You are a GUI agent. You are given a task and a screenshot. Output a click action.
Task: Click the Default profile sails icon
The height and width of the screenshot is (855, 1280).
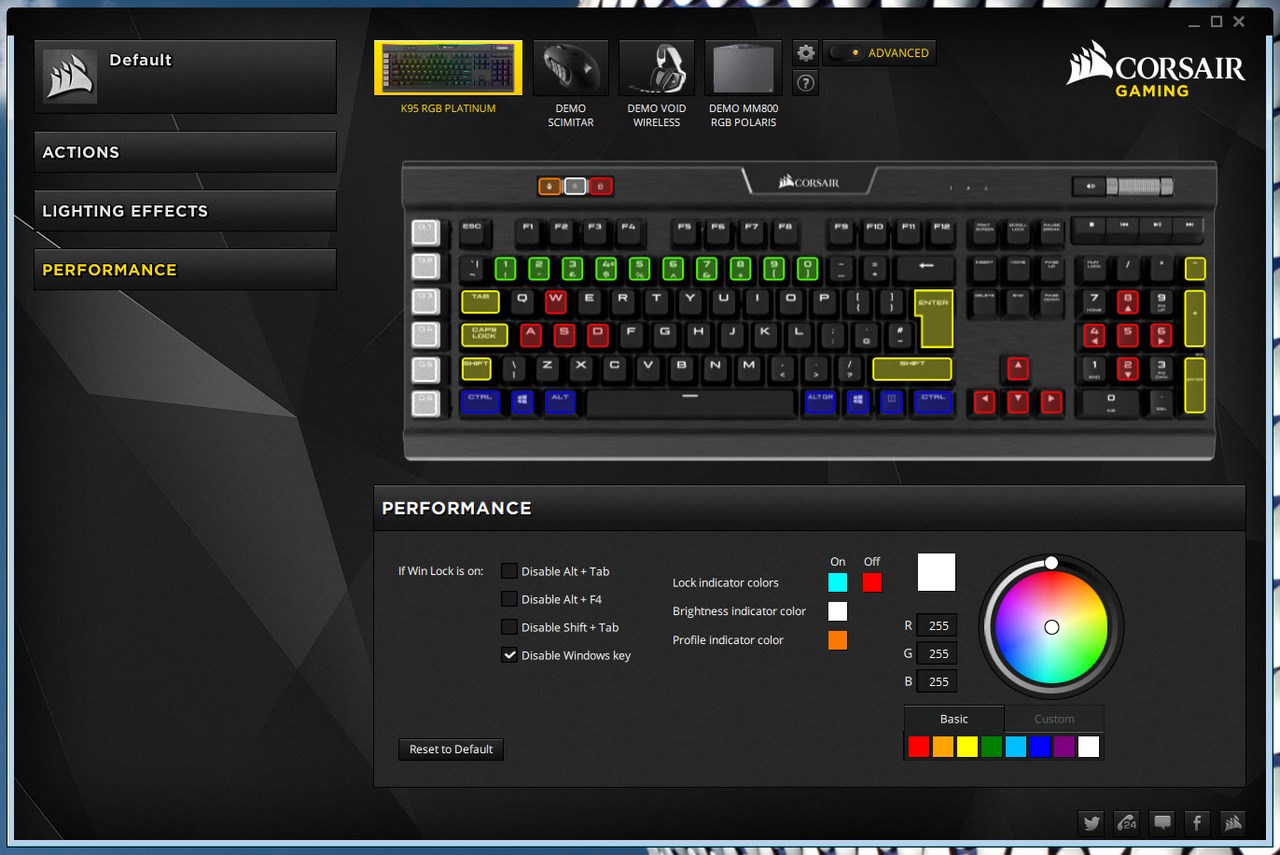[70, 76]
